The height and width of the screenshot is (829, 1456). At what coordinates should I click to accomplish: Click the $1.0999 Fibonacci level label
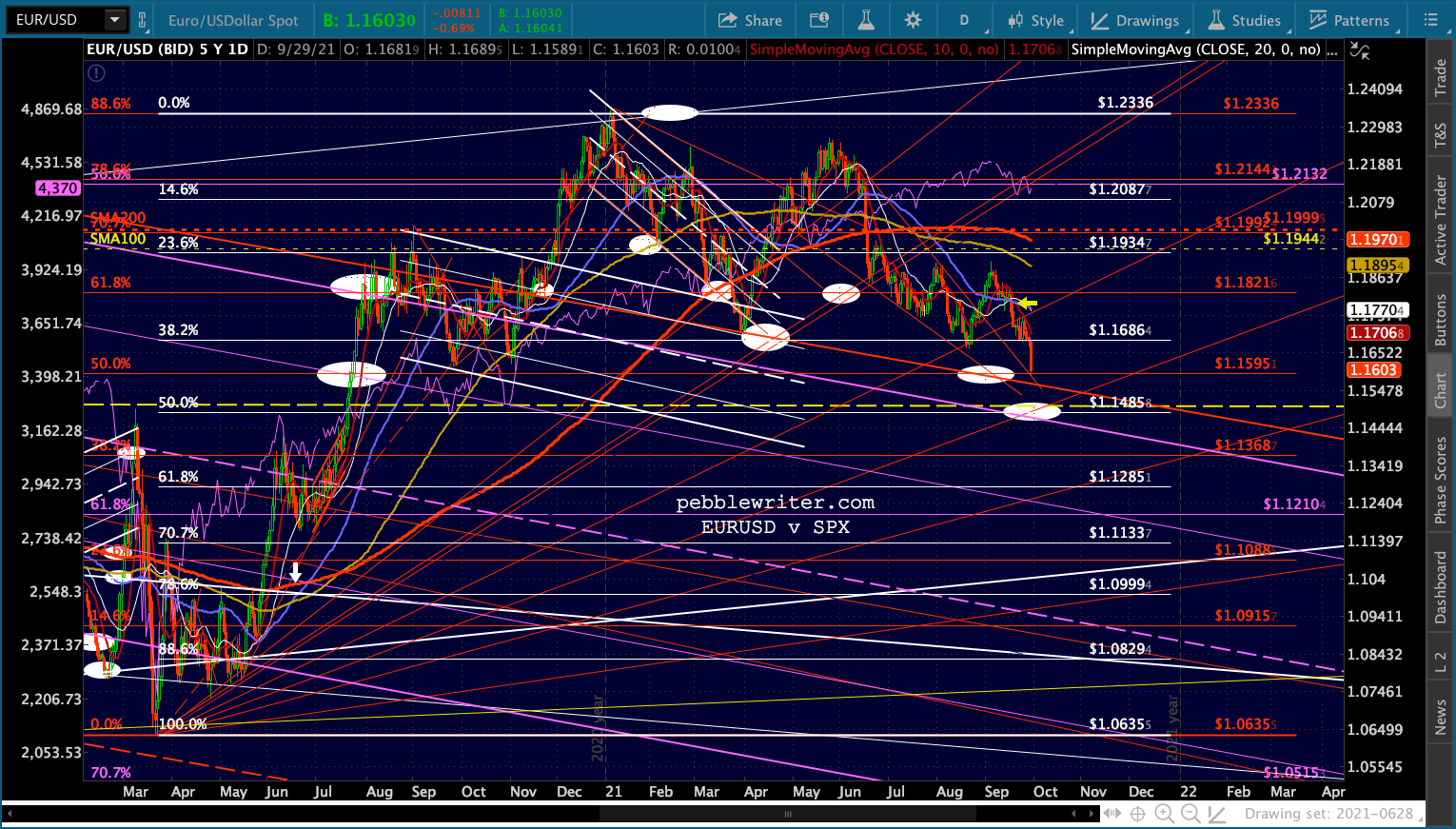point(1120,584)
